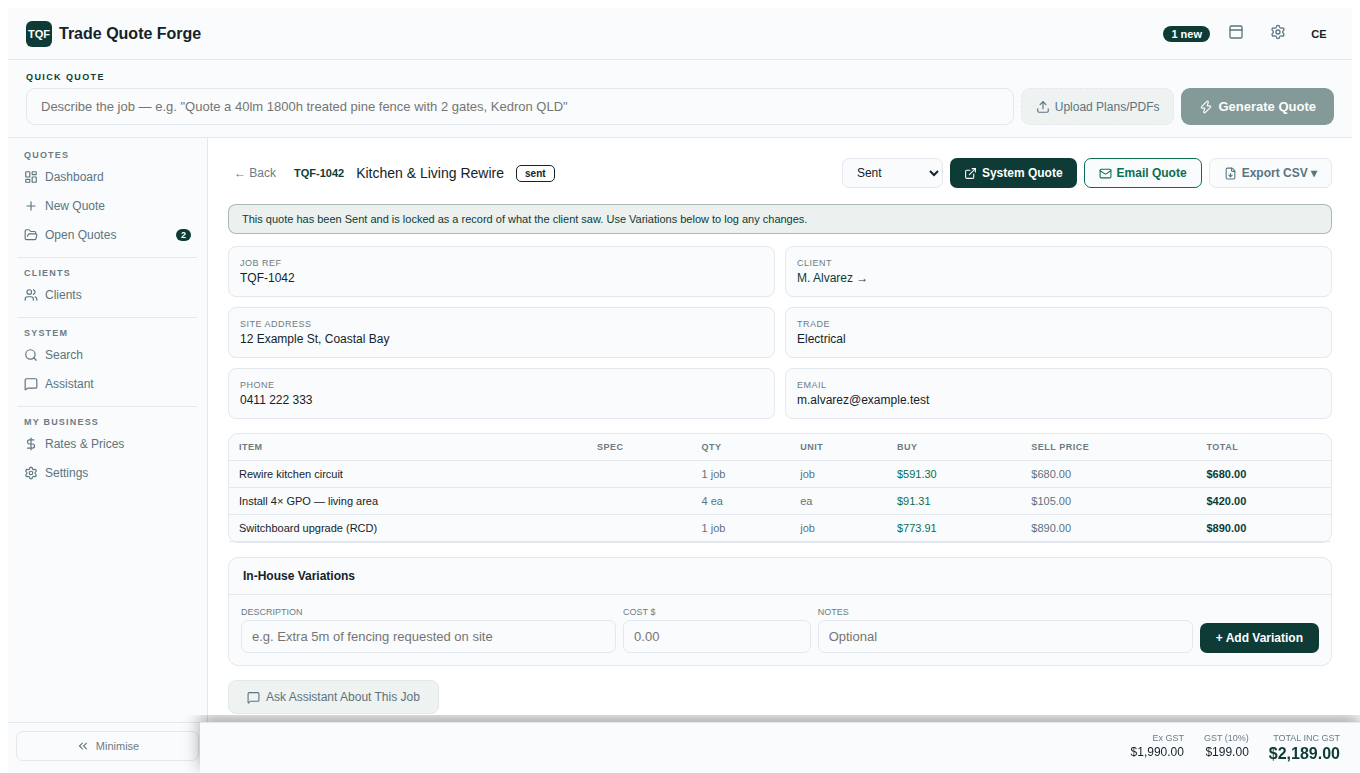Select Rewire kitchen circuit item
The width and height of the screenshot is (1360, 773).
pyautogui.click(x=291, y=474)
